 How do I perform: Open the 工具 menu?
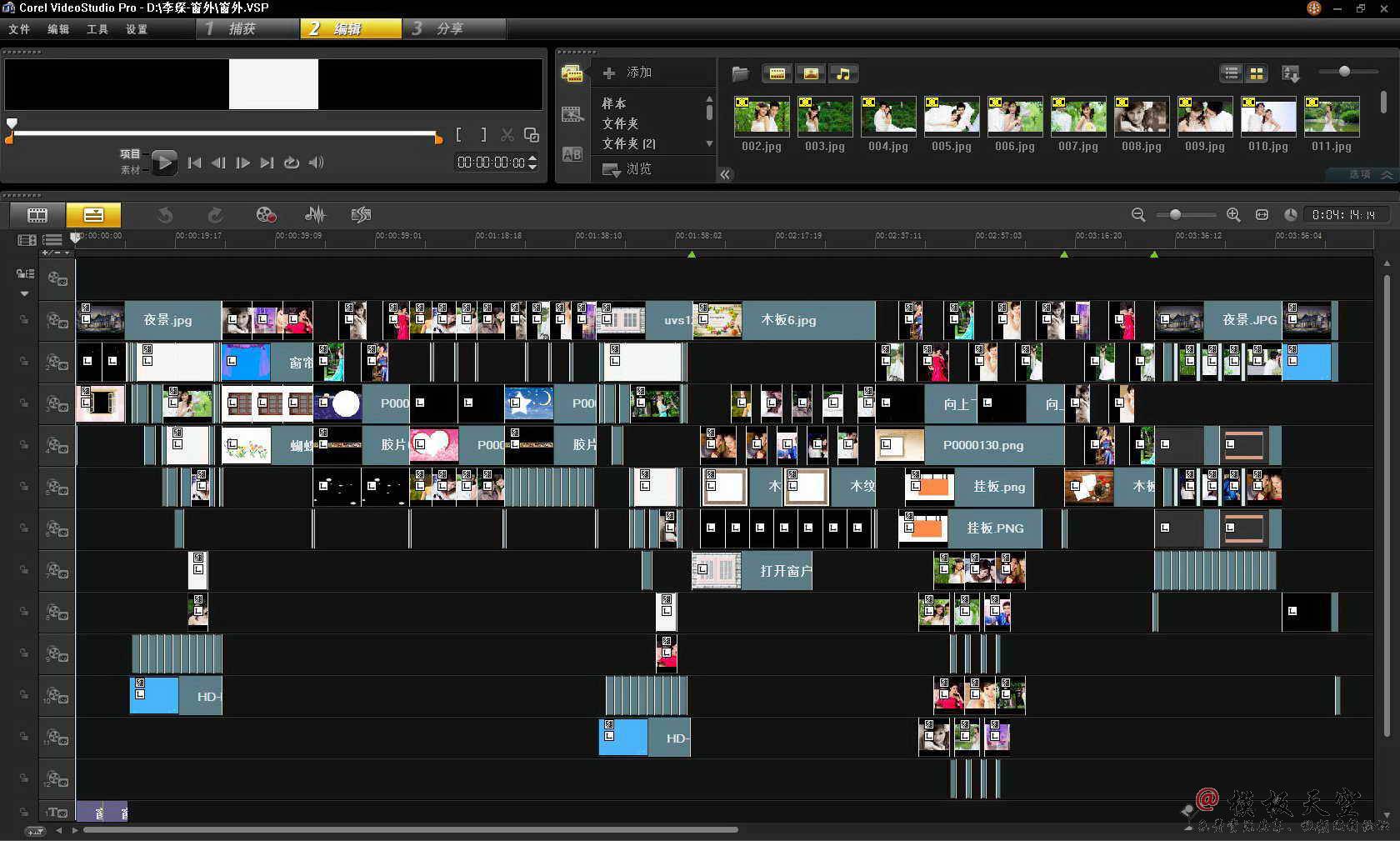click(x=97, y=29)
